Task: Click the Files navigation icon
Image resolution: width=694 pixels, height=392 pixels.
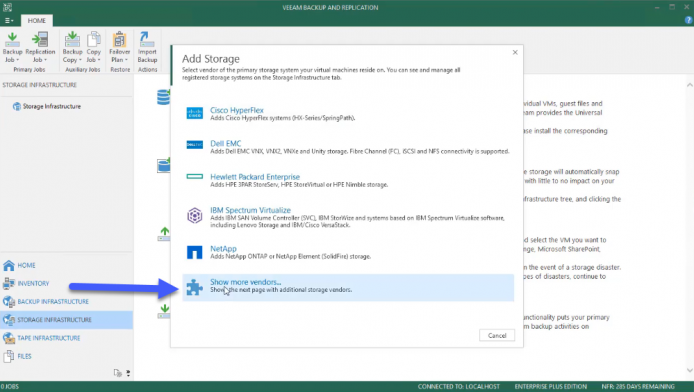Action: [9, 356]
